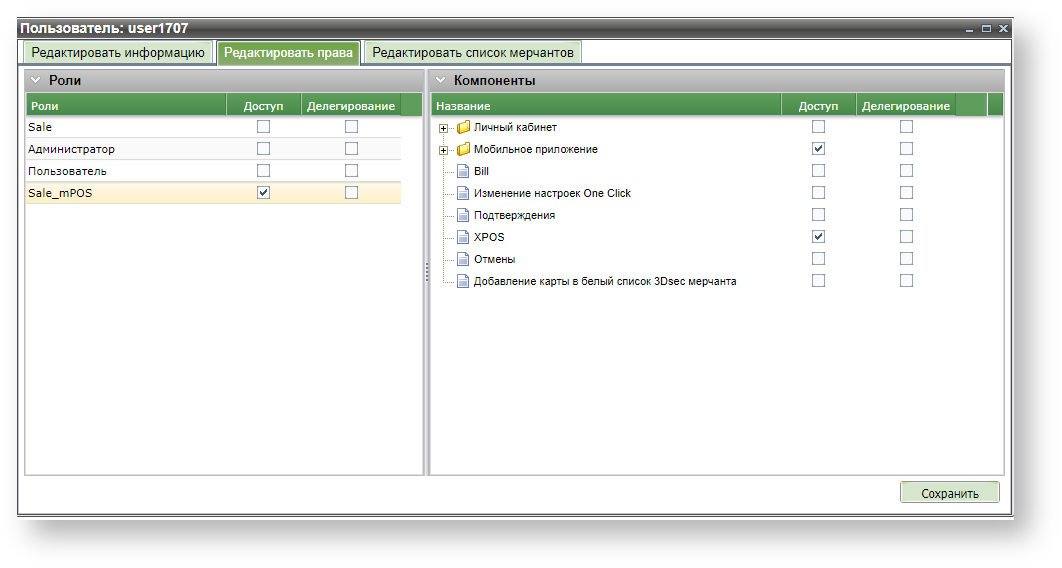Collapse the Роли panel
The height and width of the screenshot is (568, 1062).
tap(35, 81)
